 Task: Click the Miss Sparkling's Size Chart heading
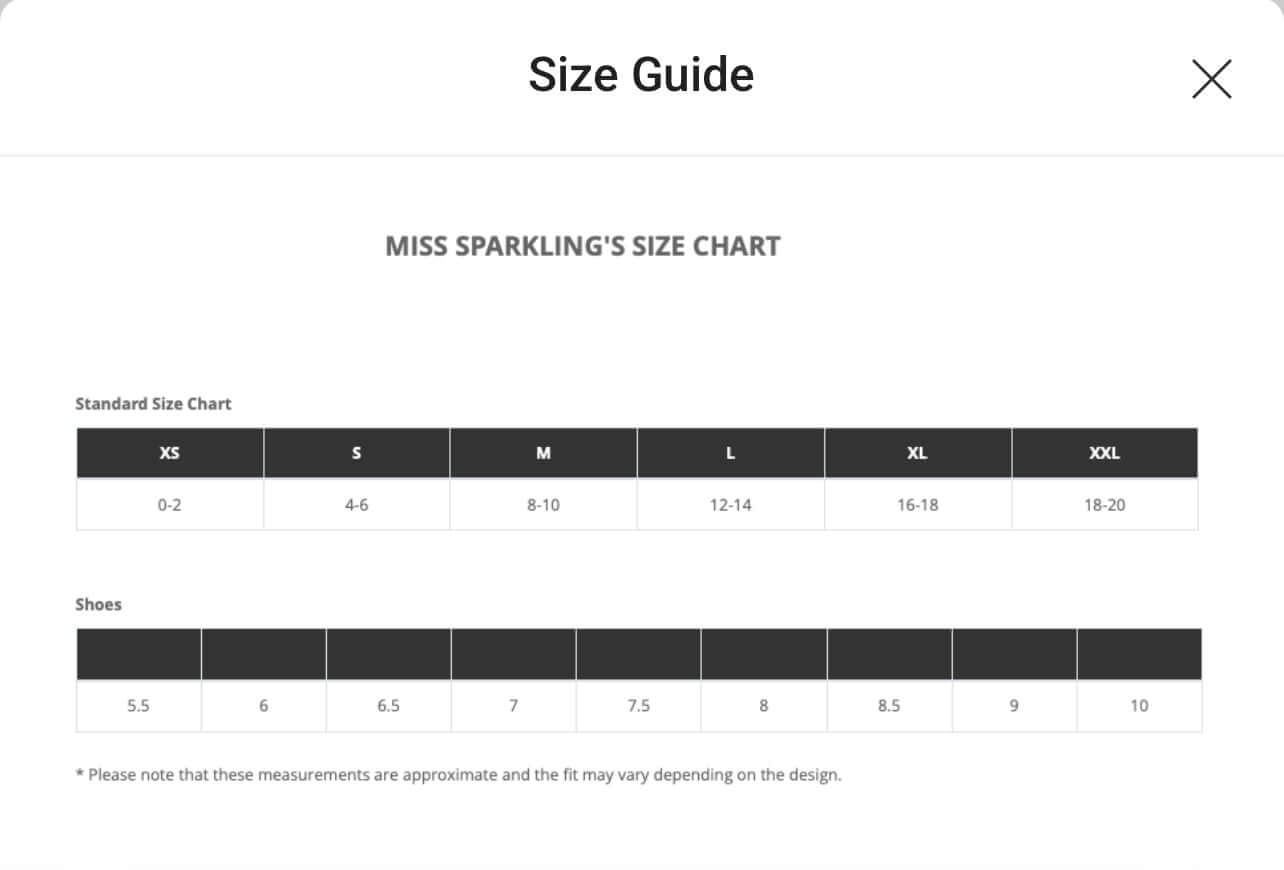(583, 246)
